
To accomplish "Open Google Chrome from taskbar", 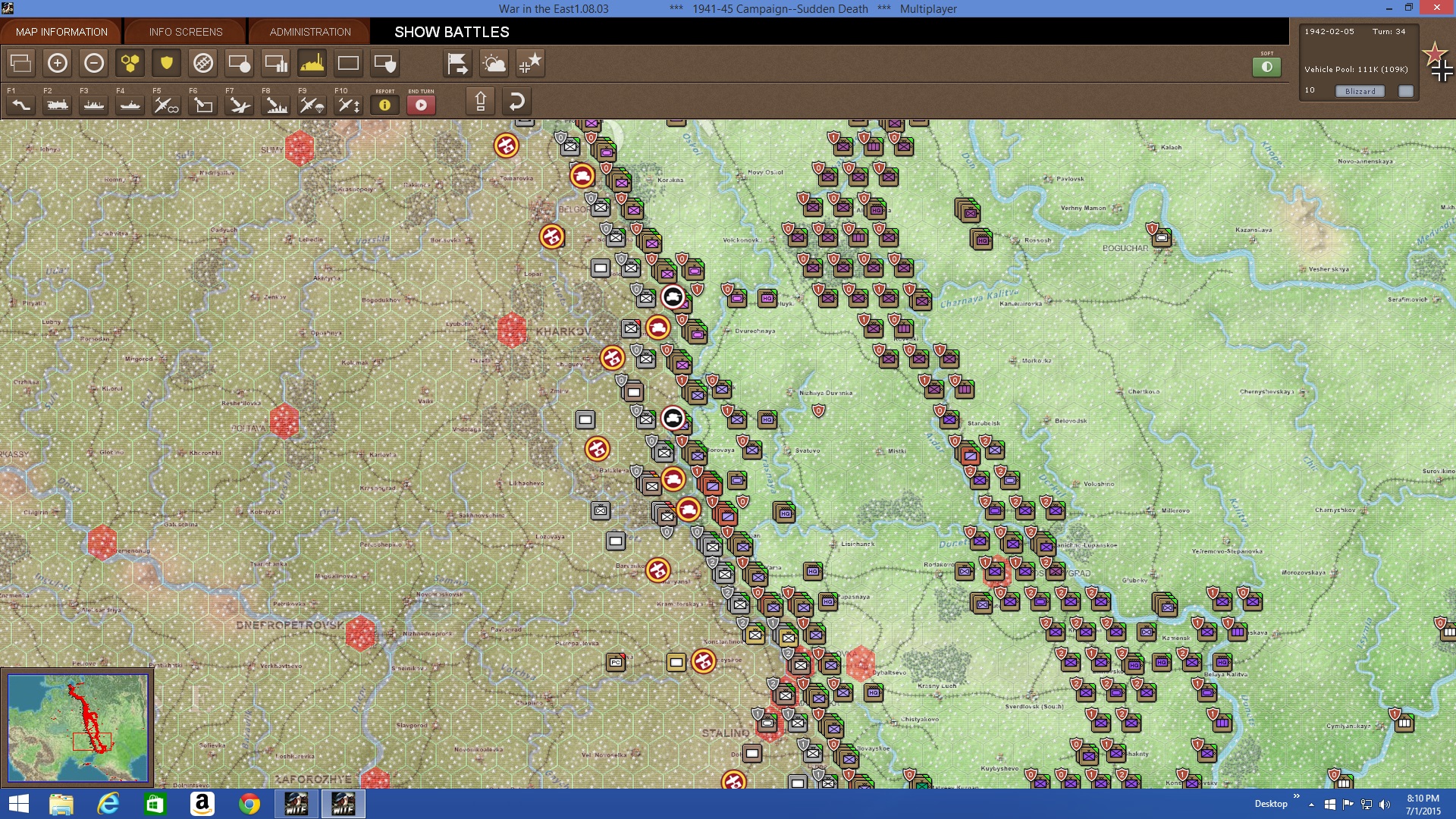I will [249, 804].
